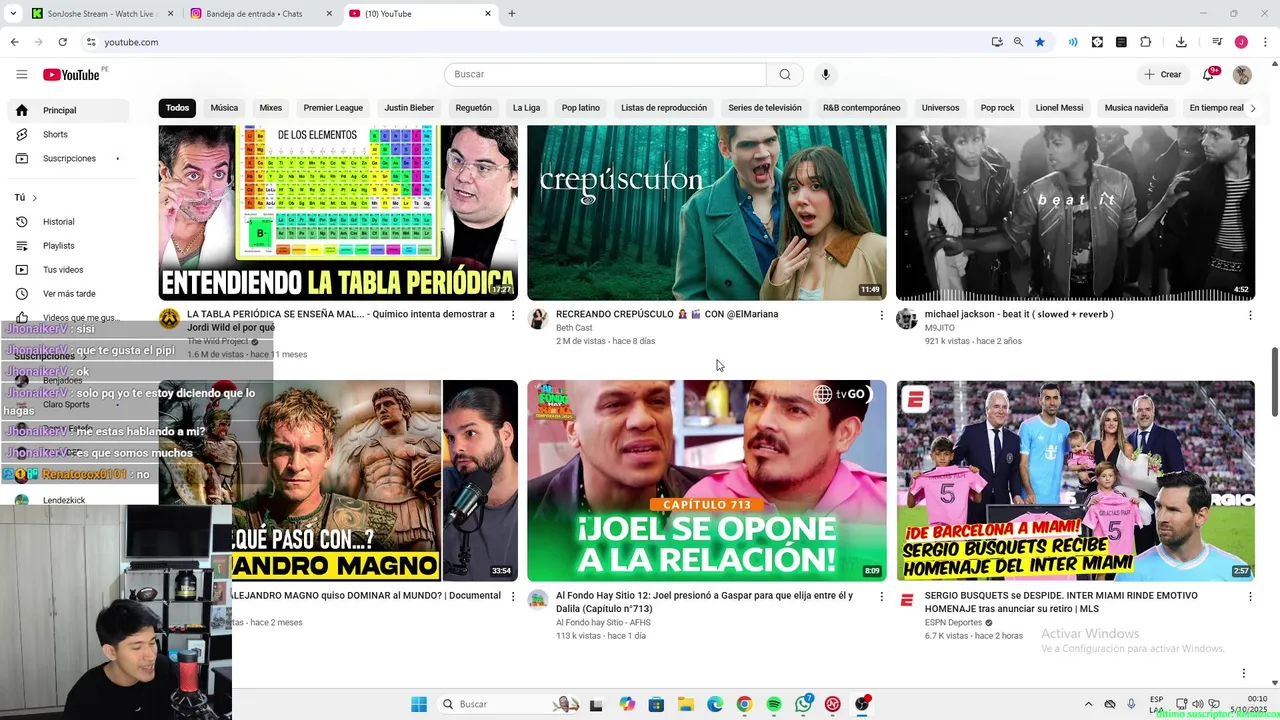Open options for michael jackson beat it video

(1250, 315)
